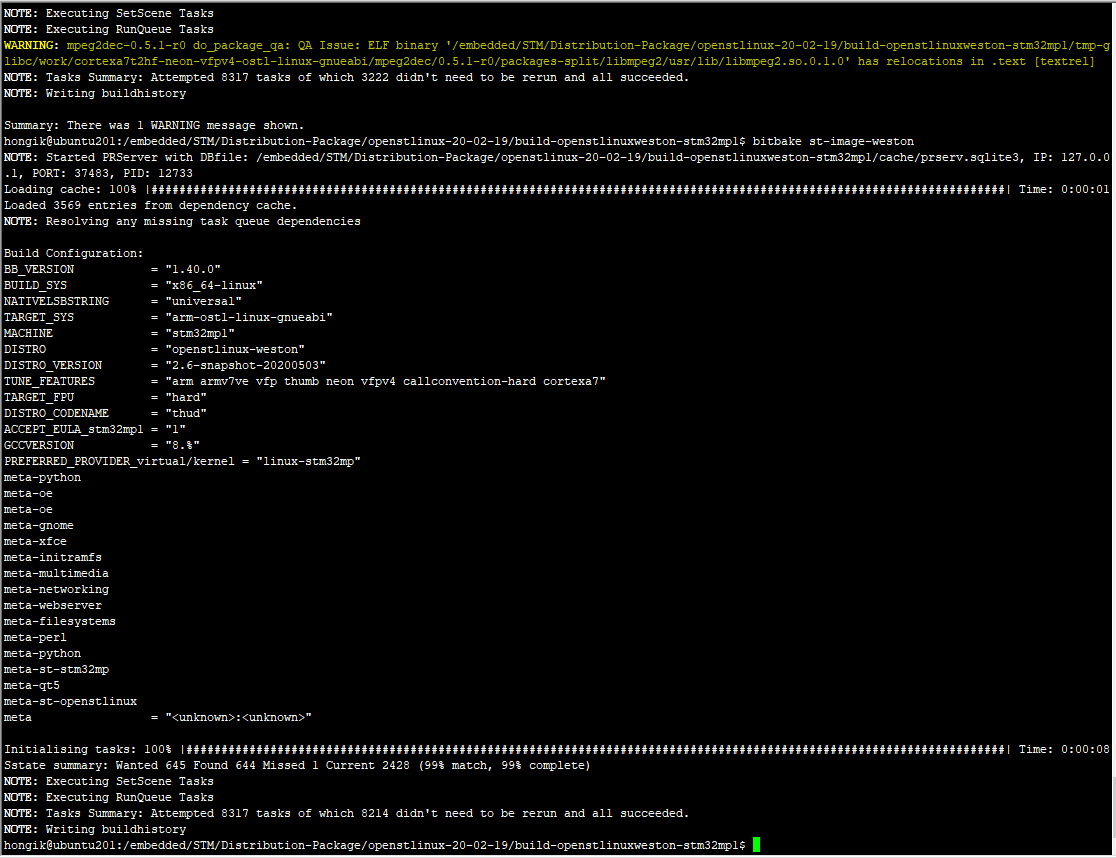Image resolution: width=1116 pixels, height=858 pixels.
Task: Click the TUNE_FEATURES value string
Action: [x=386, y=381]
